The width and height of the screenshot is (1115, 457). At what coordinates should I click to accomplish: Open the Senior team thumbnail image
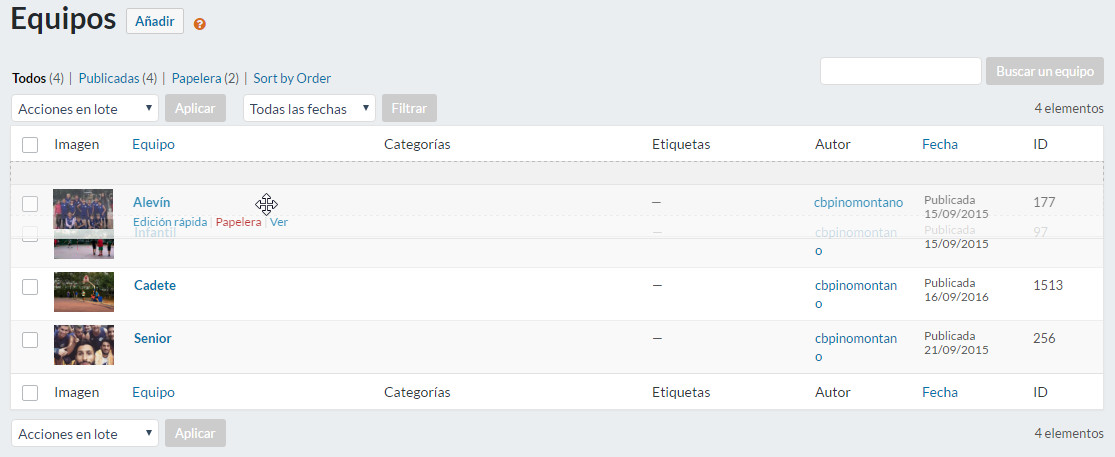pos(84,345)
